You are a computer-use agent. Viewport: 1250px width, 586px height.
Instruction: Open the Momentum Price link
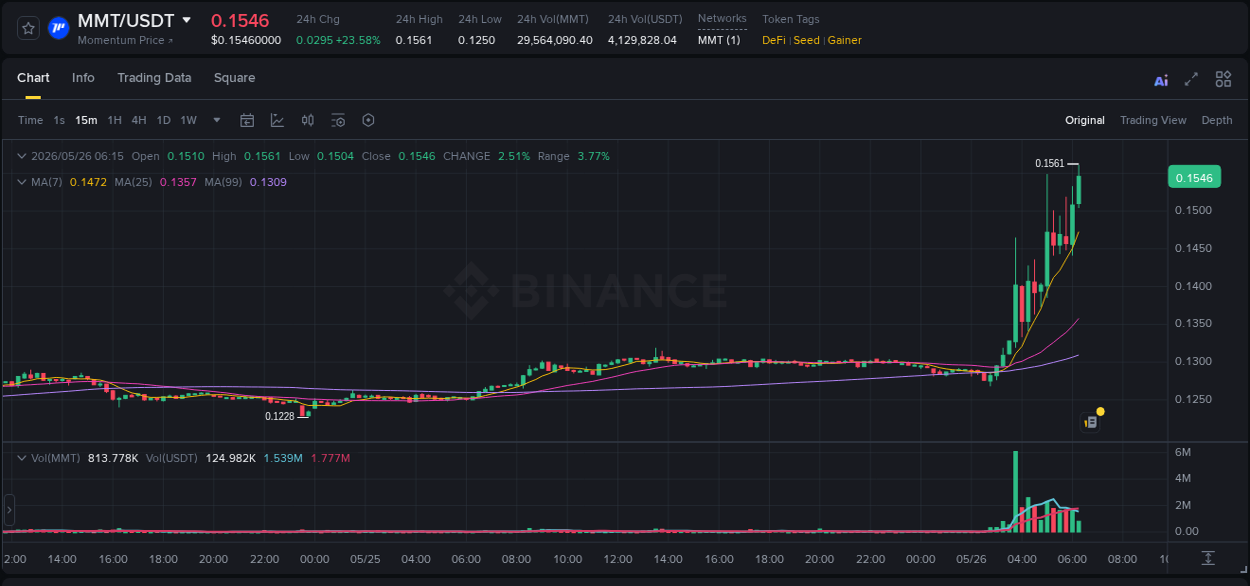(125, 40)
